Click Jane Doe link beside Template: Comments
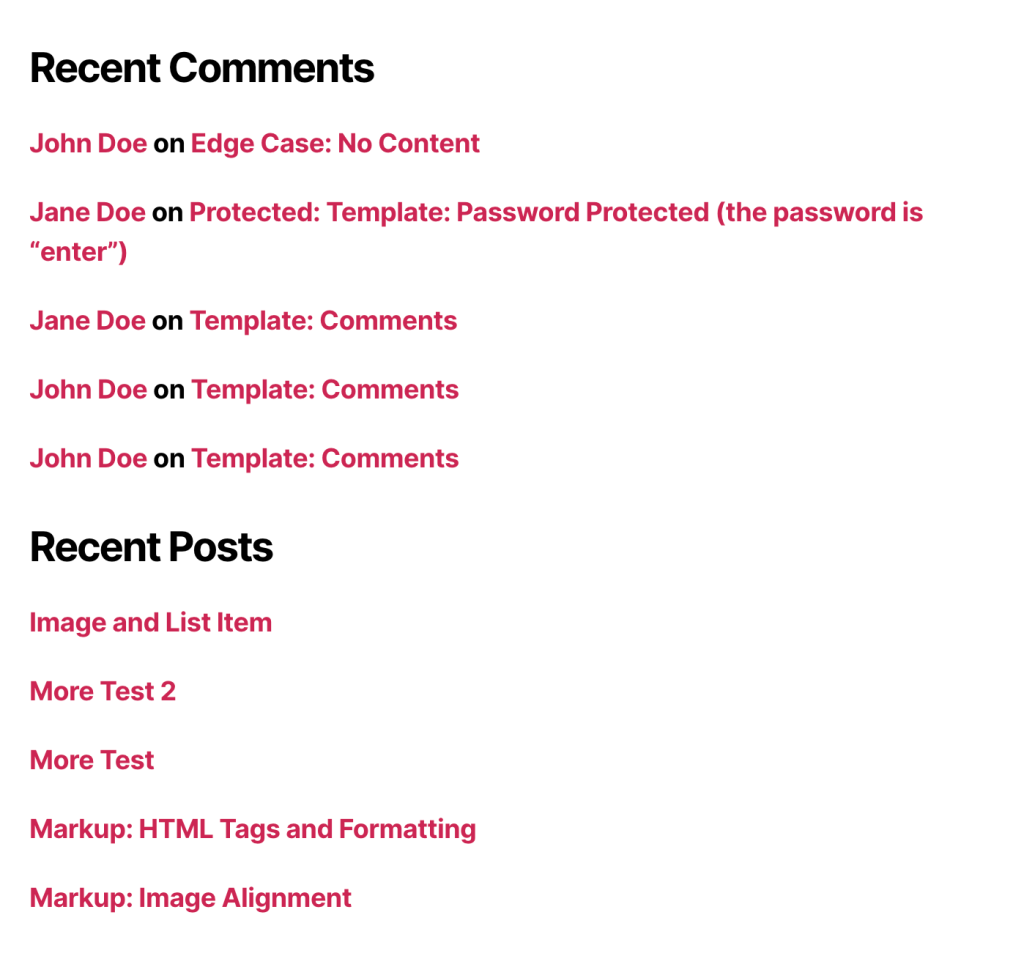 pyautogui.click(x=88, y=321)
